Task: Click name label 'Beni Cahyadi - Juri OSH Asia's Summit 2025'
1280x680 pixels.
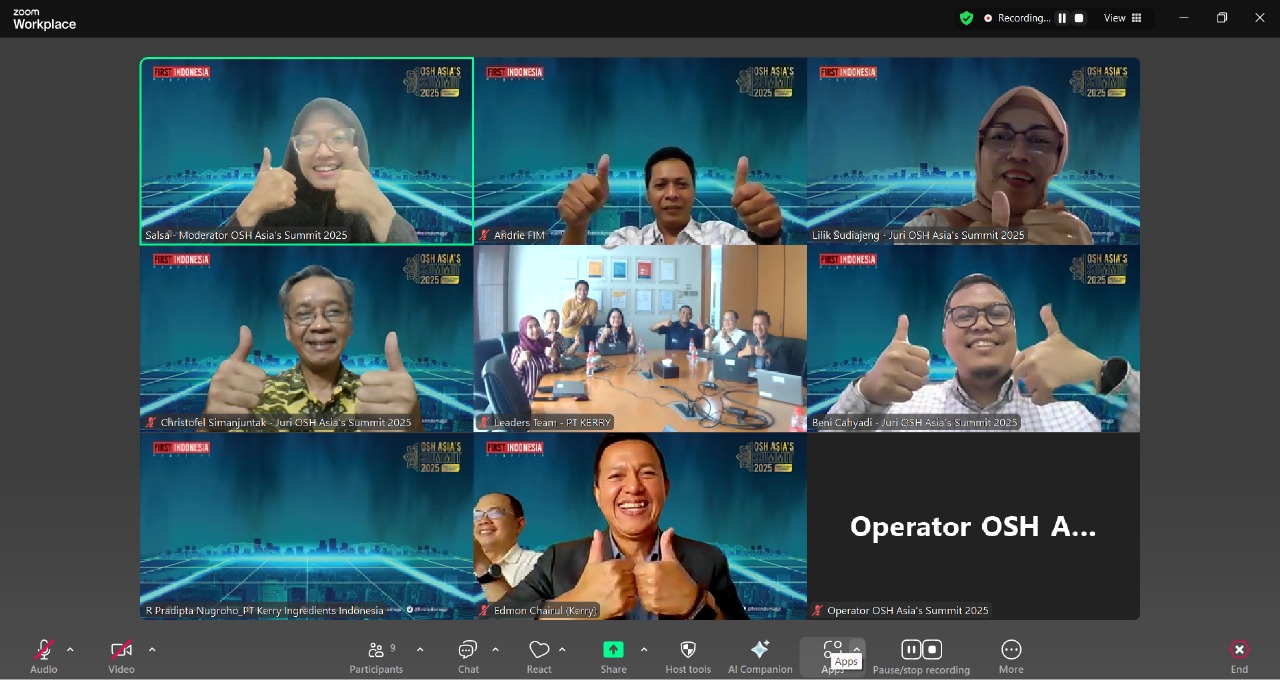Action: (x=914, y=423)
